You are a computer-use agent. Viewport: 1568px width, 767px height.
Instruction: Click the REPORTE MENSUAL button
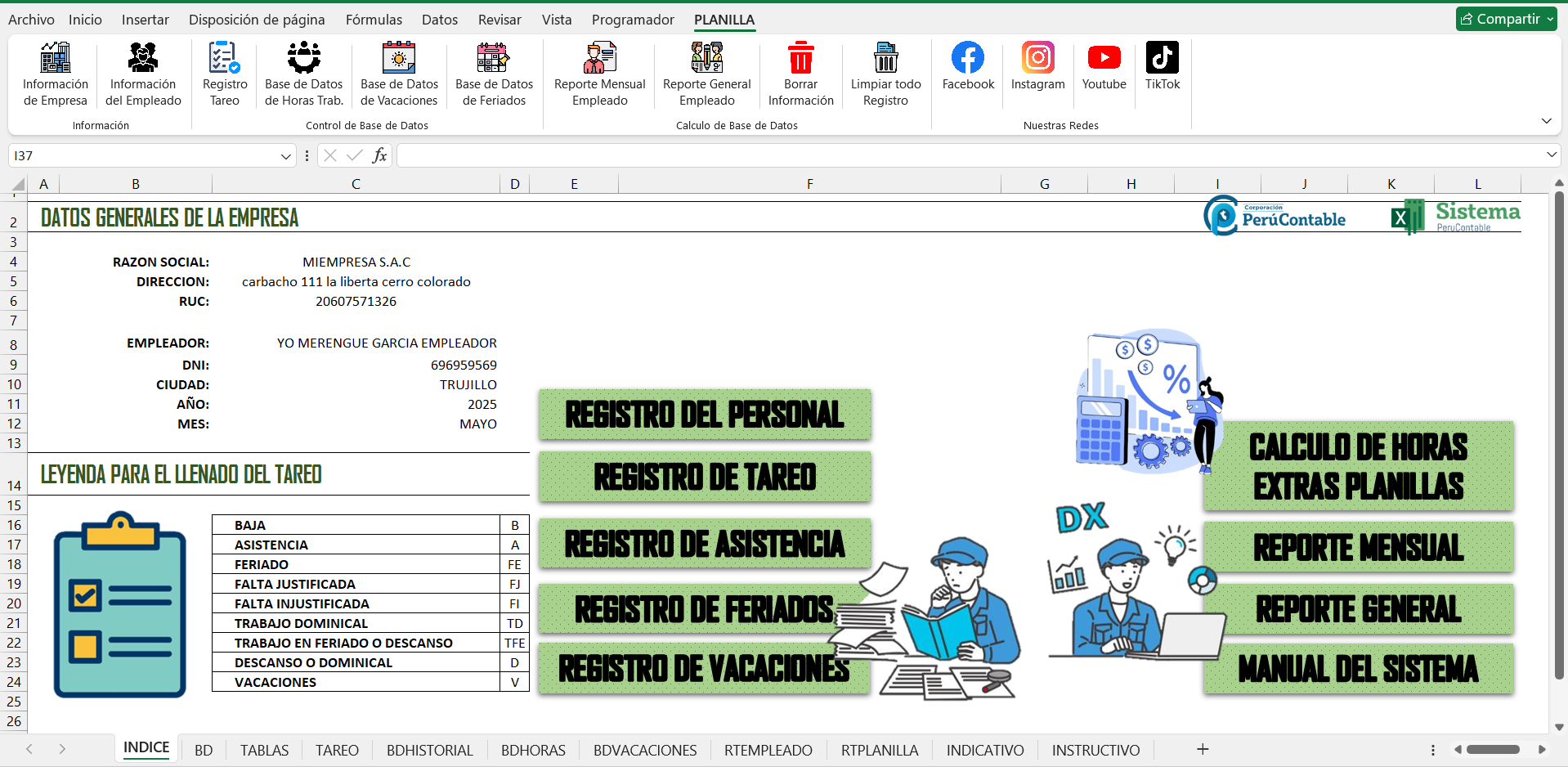coord(1358,548)
